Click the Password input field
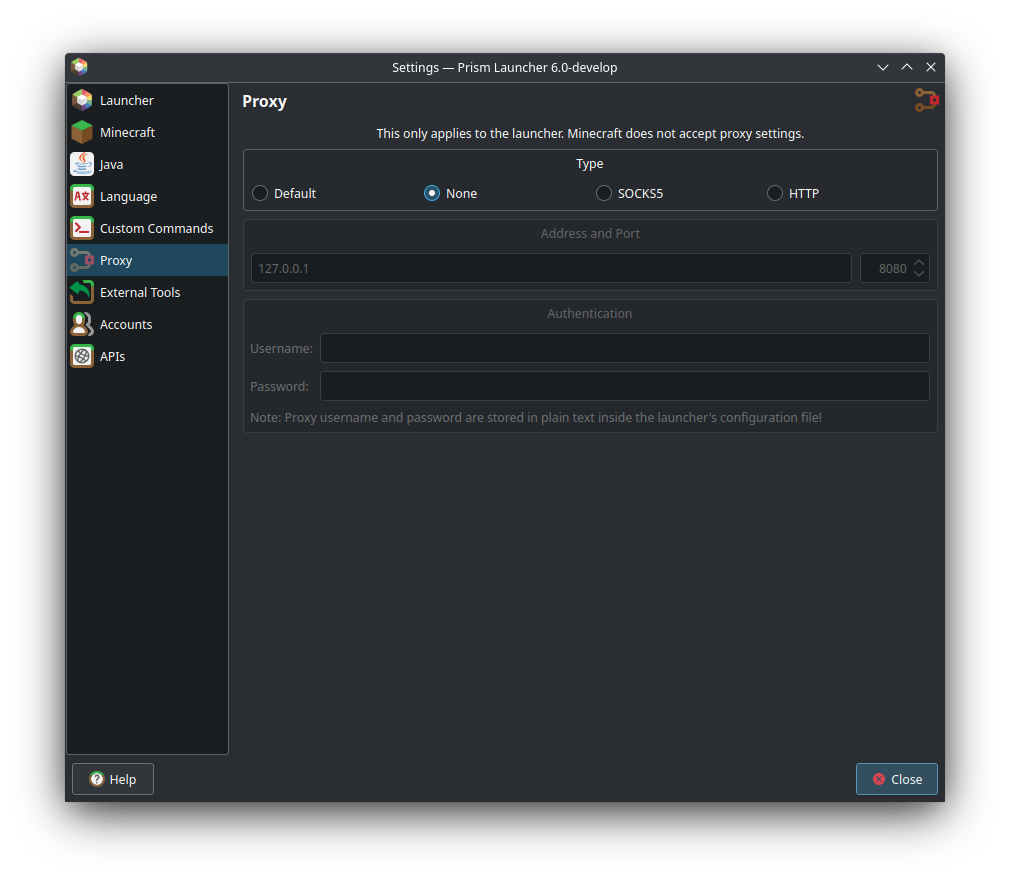This screenshot has height=879, width=1010. point(625,386)
